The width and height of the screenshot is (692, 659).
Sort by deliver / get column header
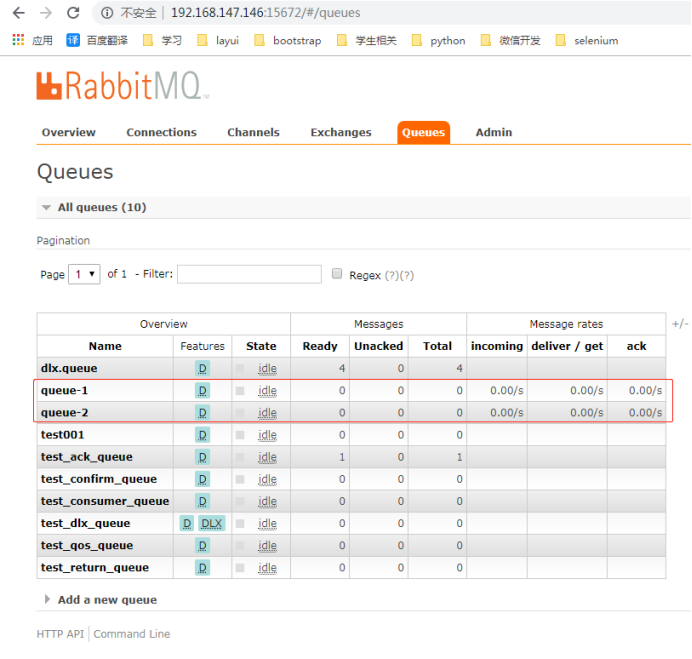coord(567,346)
